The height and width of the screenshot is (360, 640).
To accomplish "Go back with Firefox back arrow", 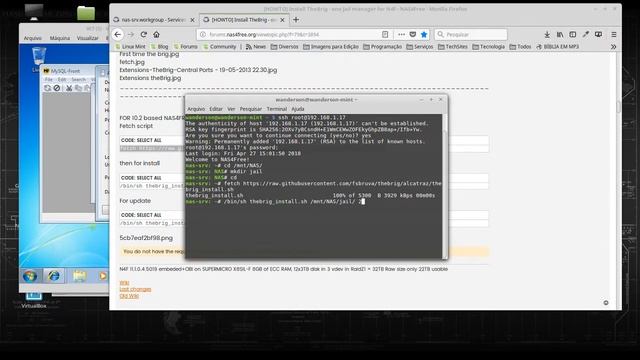I will [x=118, y=35].
